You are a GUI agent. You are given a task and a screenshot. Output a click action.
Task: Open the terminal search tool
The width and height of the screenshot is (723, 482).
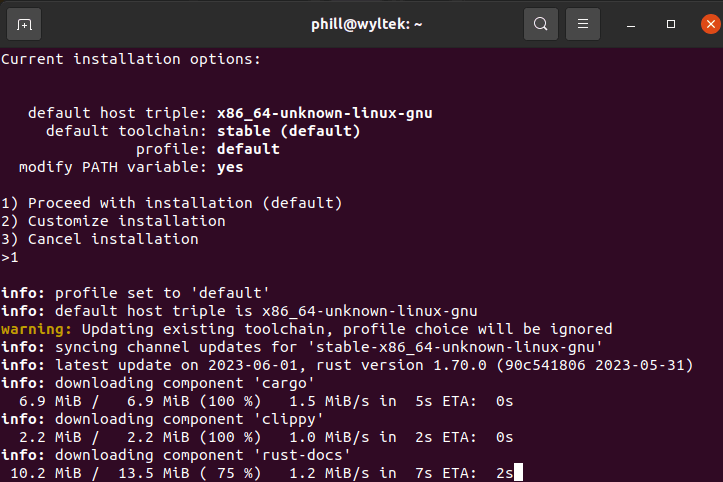540,24
